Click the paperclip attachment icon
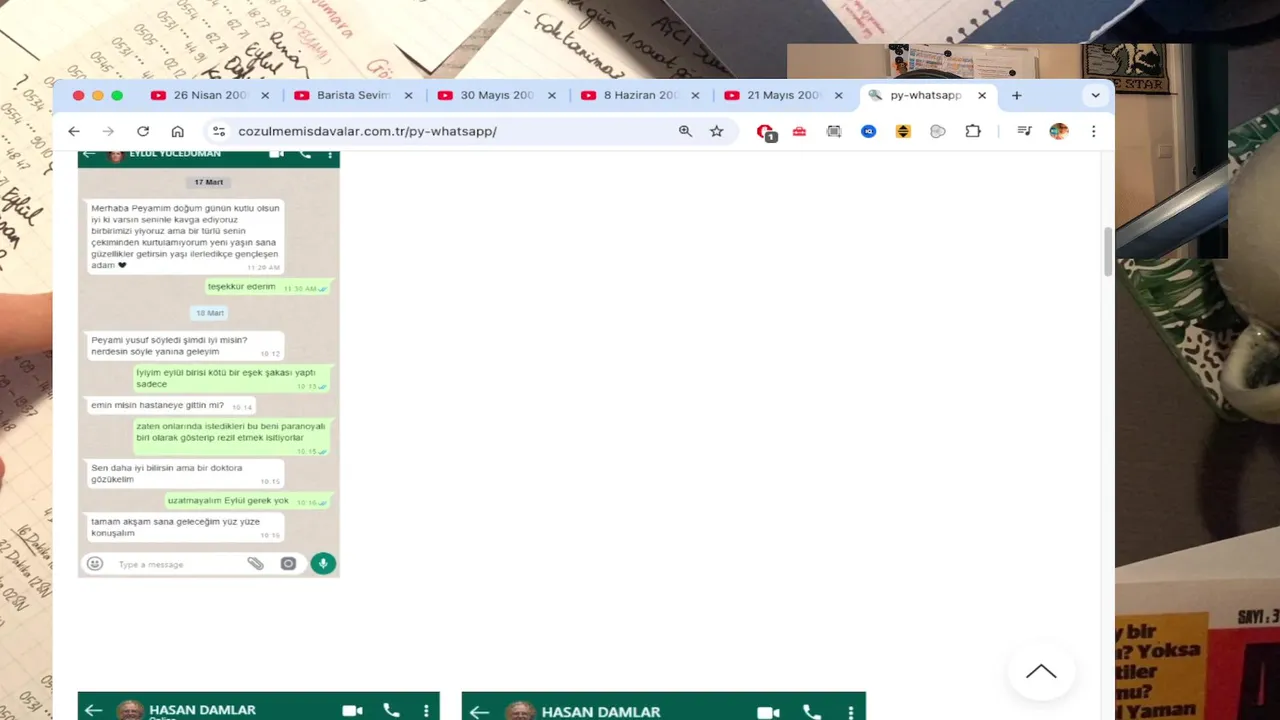This screenshot has width=1280, height=720. (256, 564)
